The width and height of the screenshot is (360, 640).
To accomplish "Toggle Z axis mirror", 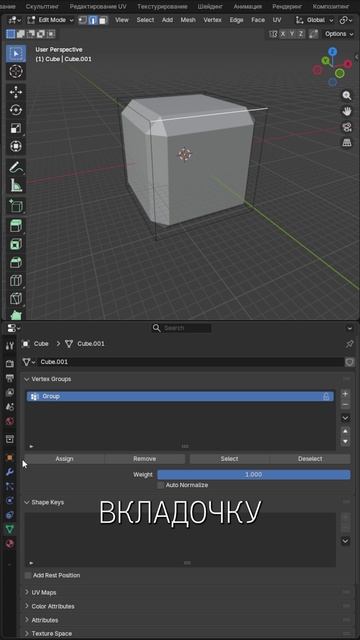I will click(301, 34).
